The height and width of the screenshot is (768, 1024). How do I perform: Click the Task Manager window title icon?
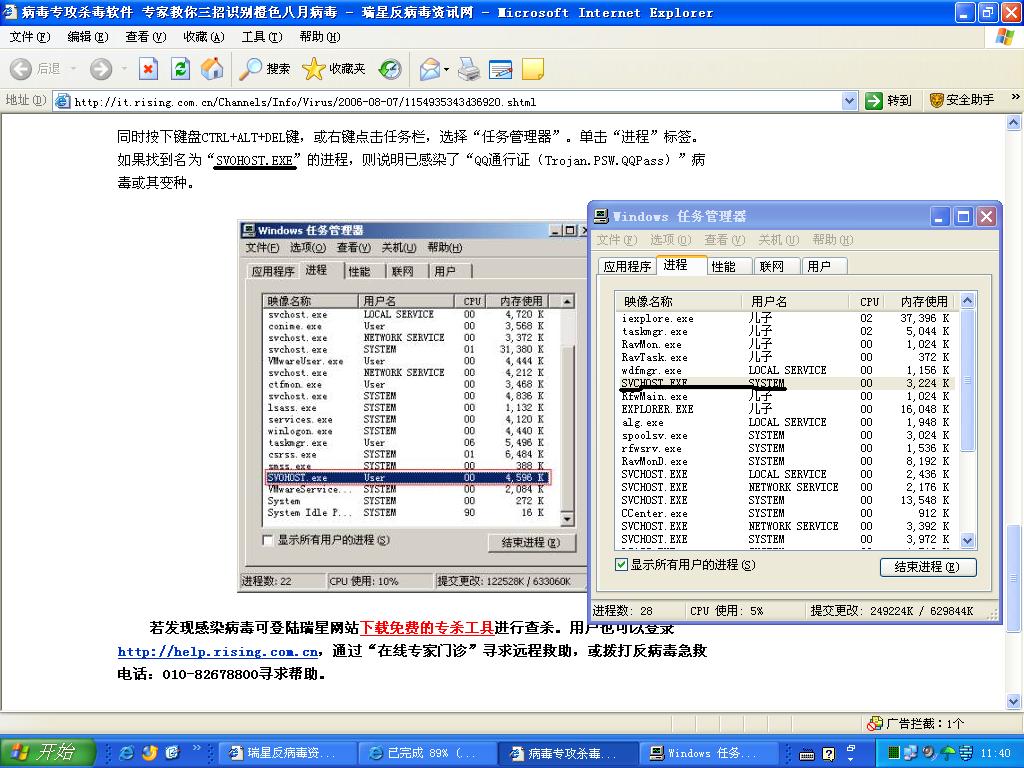pyautogui.click(x=601, y=216)
